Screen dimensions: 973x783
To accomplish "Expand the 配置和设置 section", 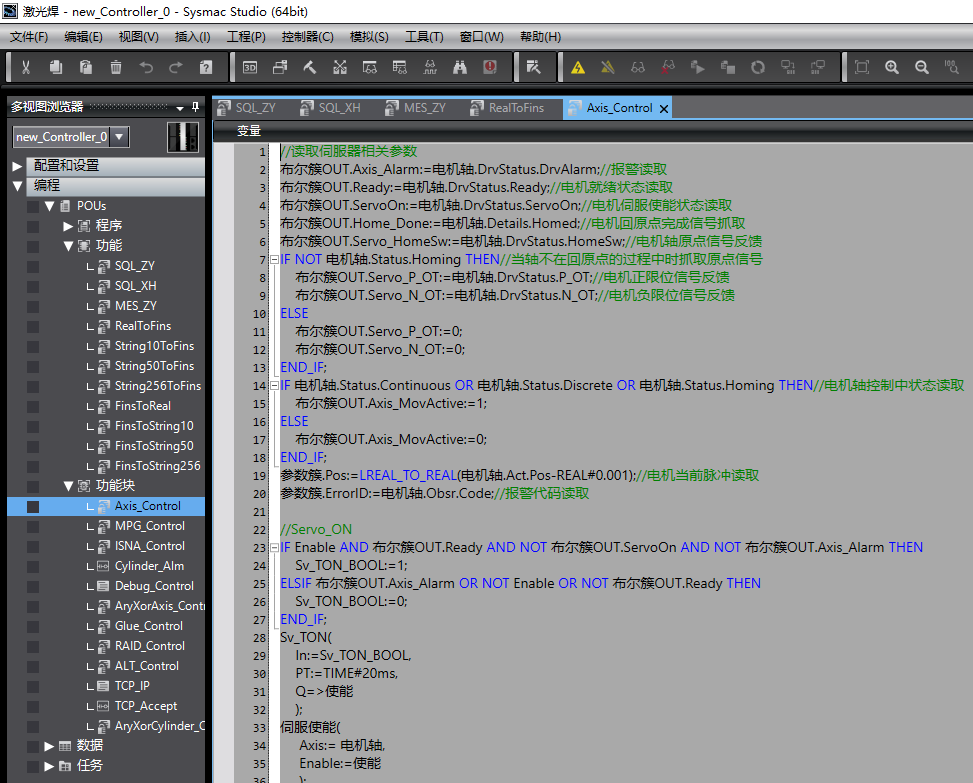I will tap(18, 166).
